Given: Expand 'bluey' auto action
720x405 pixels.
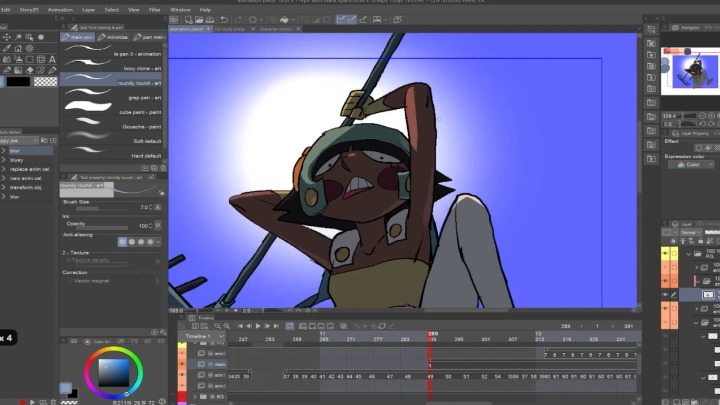Looking at the screenshot, I should pyautogui.click(x=4, y=160).
